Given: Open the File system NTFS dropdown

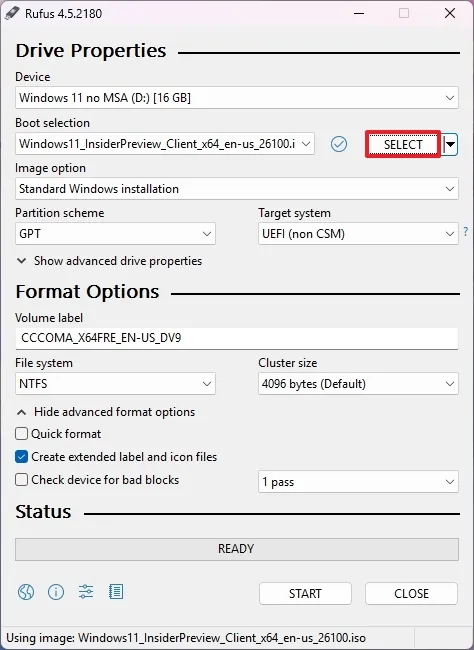Looking at the screenshot, I should (x=115, y=383).
